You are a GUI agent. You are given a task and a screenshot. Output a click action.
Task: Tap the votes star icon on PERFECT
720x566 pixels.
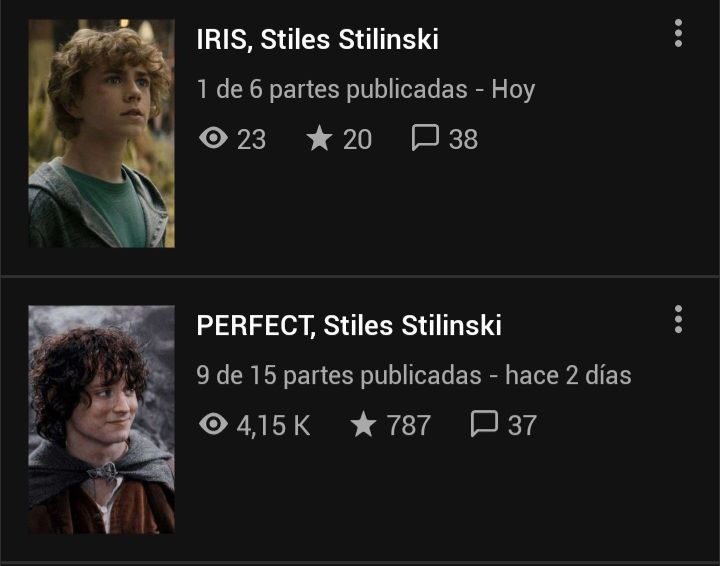[363, 424]
